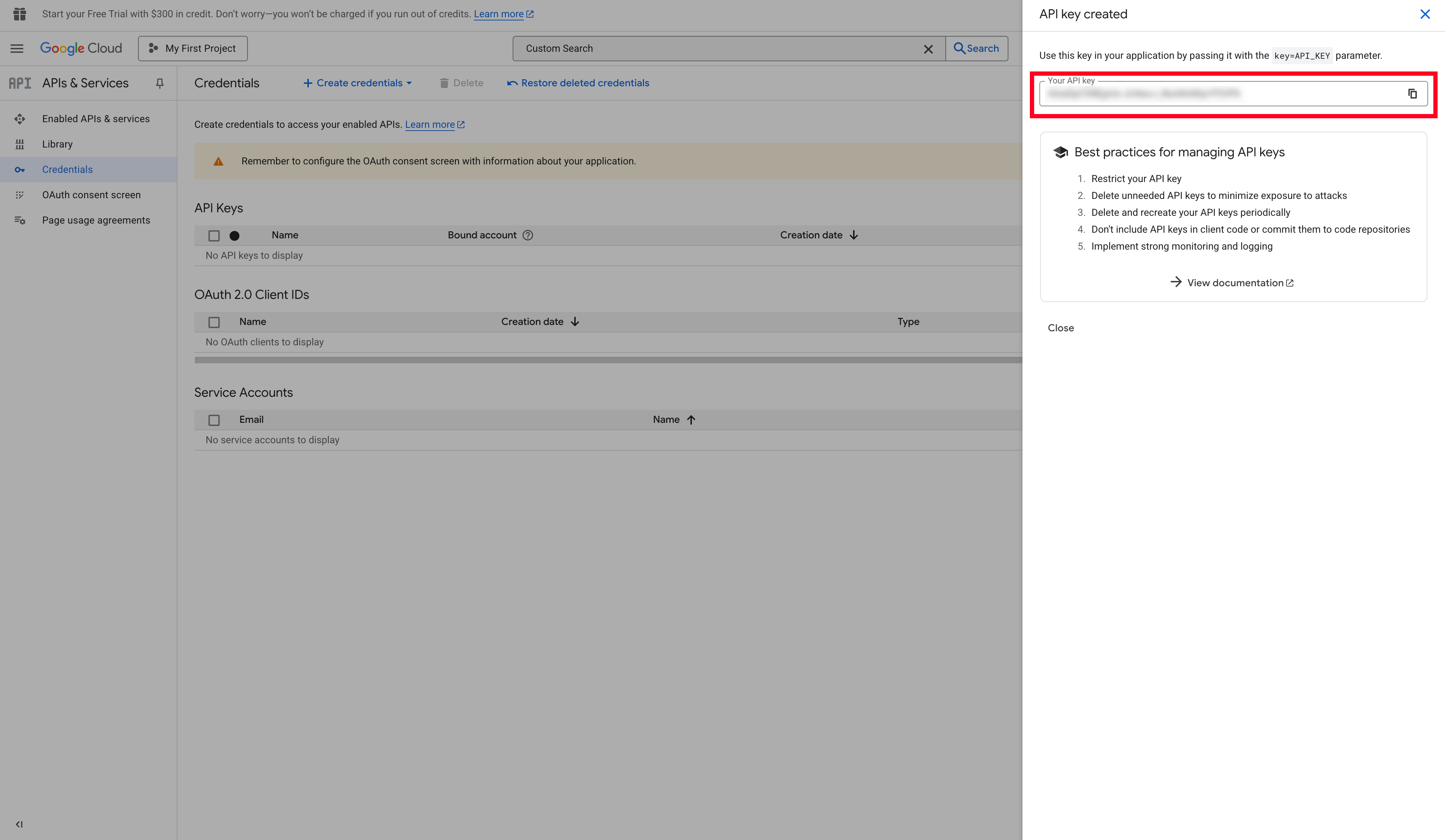Dismiss the API key created panel with the X icon
Screen dimensions: 1445x840
tap(1424, 14)
